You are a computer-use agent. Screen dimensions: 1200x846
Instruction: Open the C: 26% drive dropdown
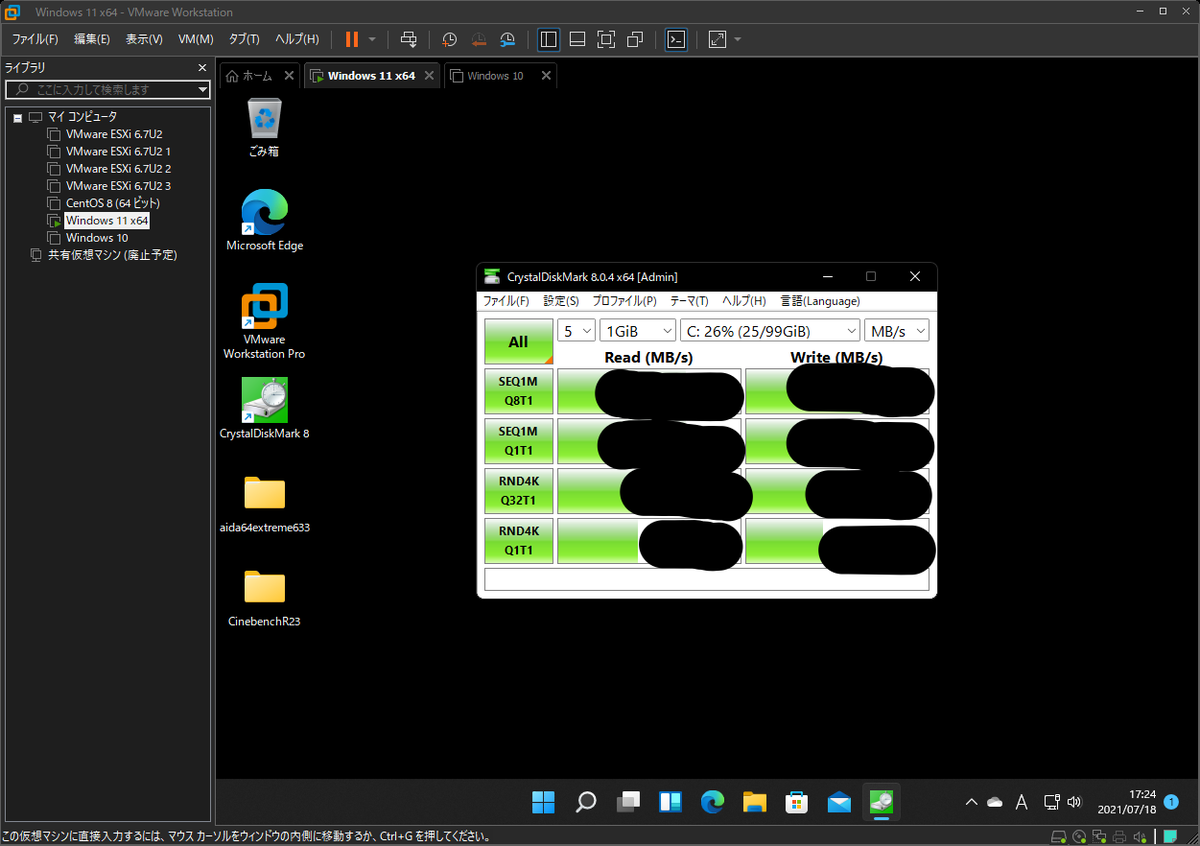(x=770, y=331)
